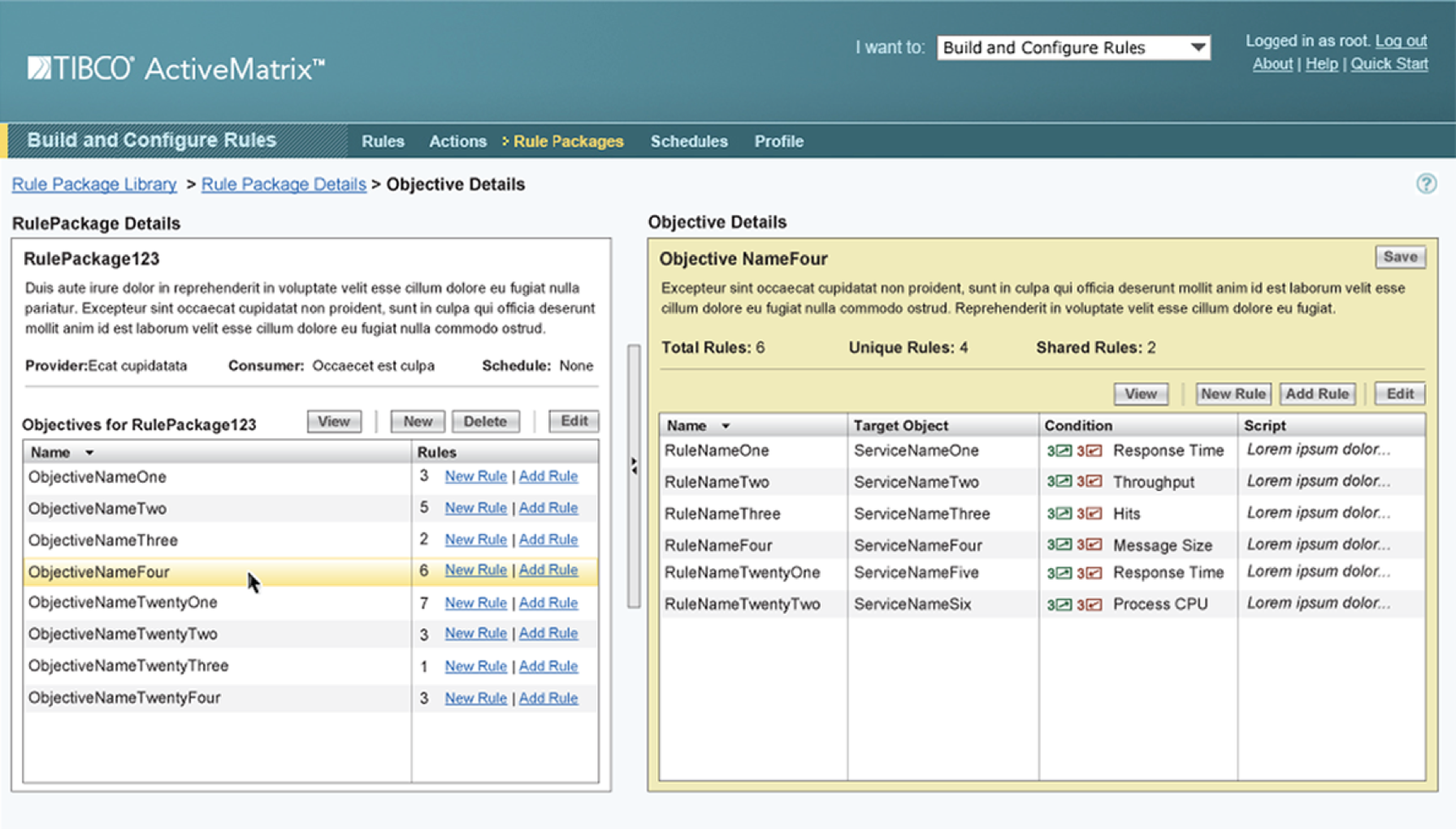Click Delete in Objectives toolbar
Image resolution: width=1456 pixels, height=829 pixels.
[x=485, y=421]
